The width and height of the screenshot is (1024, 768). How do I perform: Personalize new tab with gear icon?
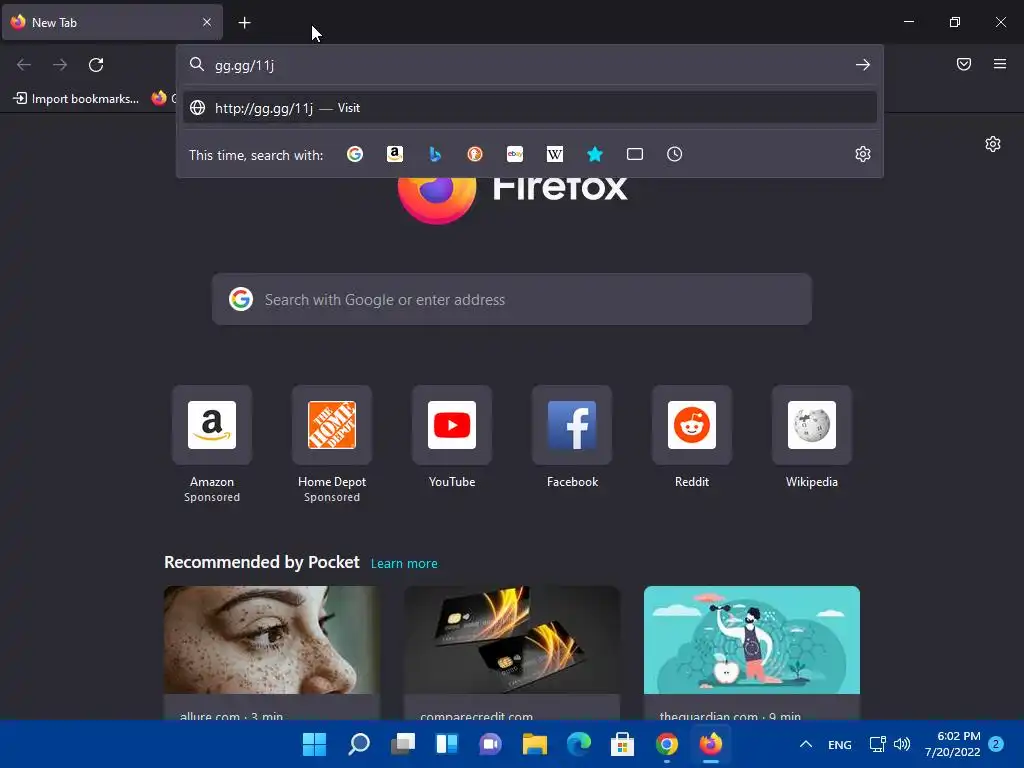coord(993,144)
